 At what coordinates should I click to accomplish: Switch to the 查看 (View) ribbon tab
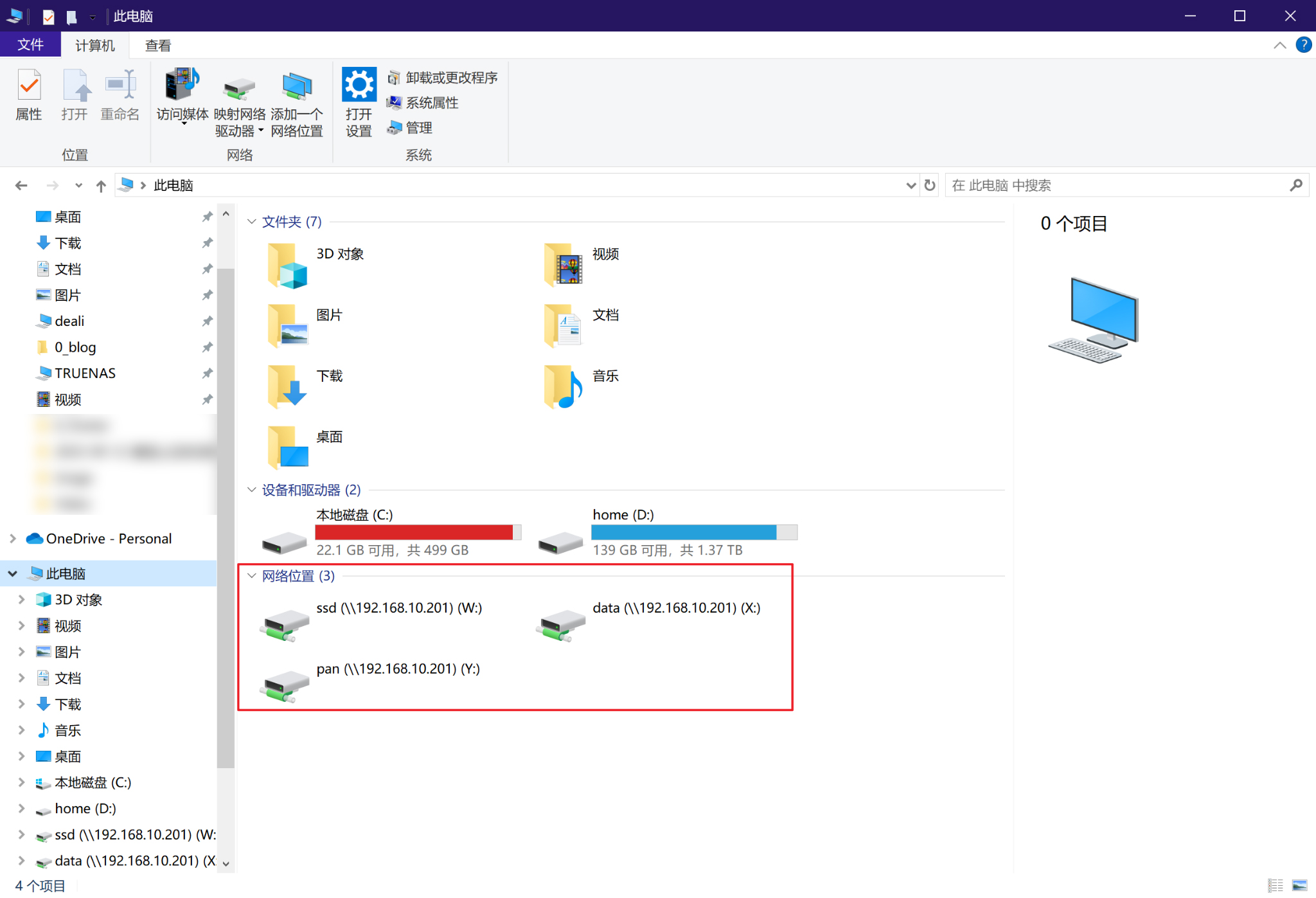[158, 46]
